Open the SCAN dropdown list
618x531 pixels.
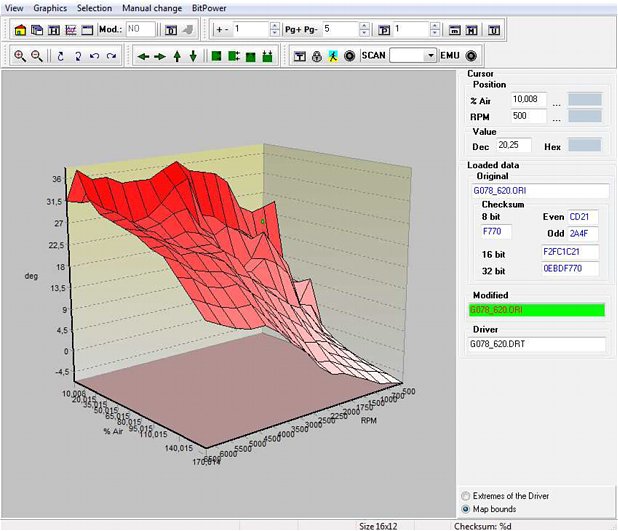click(430, 56)
